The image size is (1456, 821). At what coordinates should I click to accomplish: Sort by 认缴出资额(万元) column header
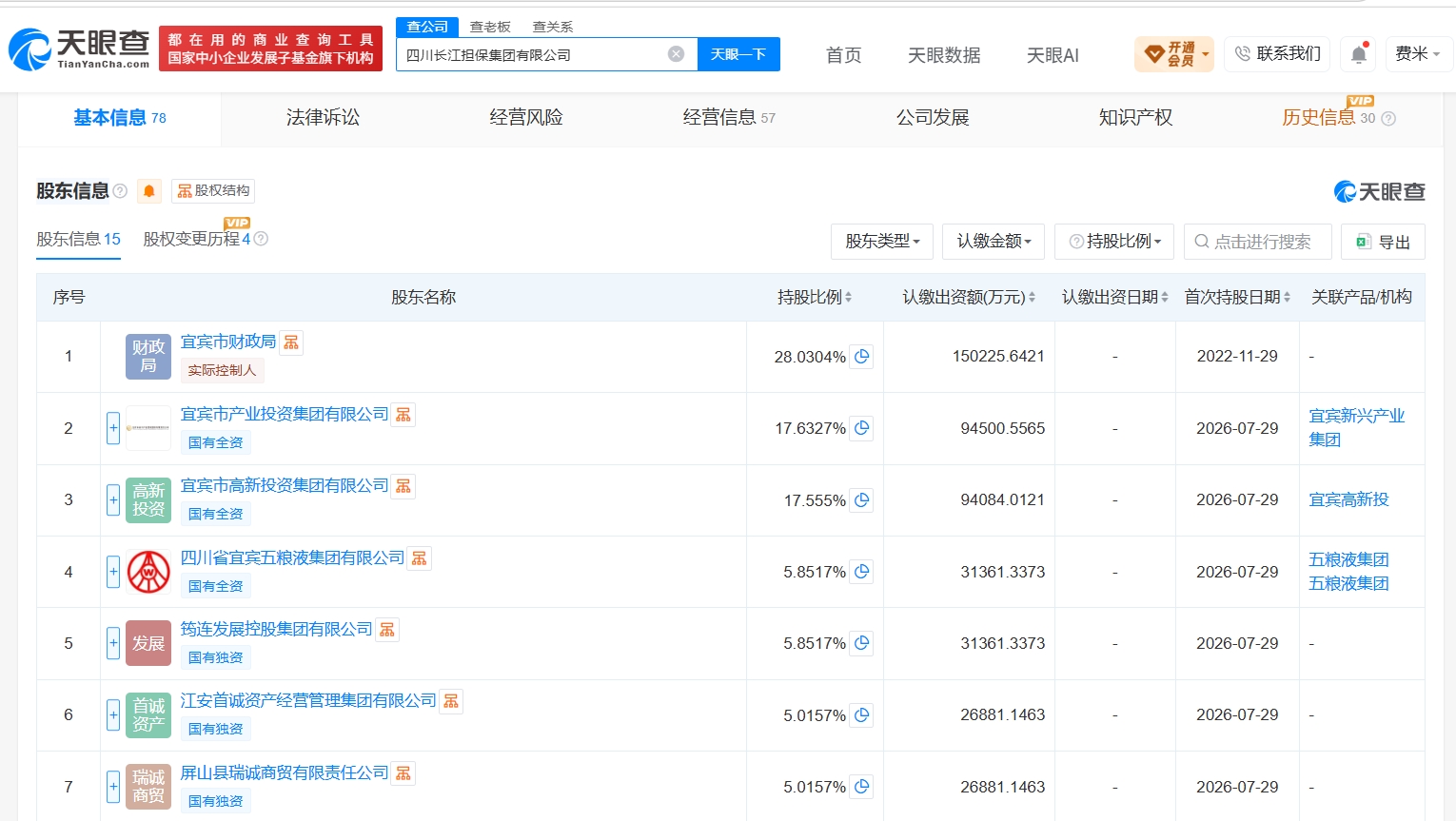(969, 298)
